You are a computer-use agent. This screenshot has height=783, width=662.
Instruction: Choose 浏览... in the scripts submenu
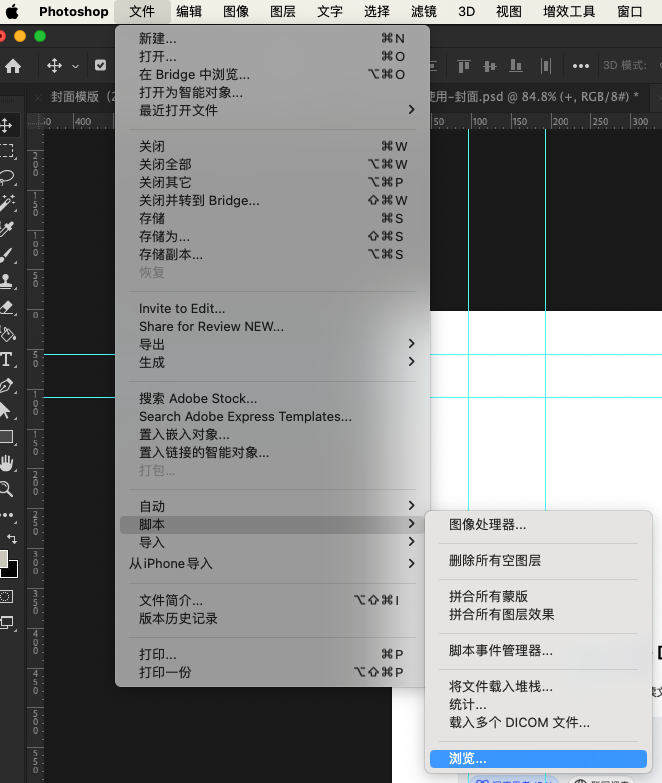coord(538,759)
